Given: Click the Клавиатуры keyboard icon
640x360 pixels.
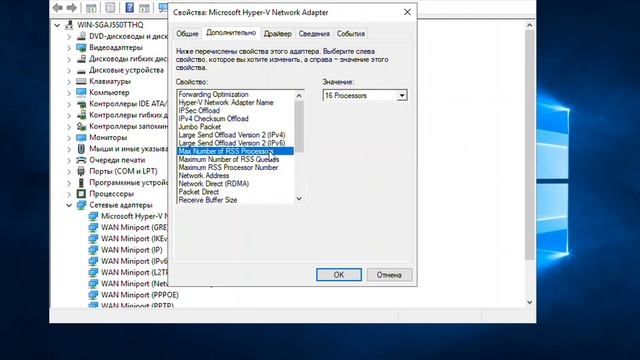Looking at the screenshot, I should pyautogui.click(x=81, y=81).
